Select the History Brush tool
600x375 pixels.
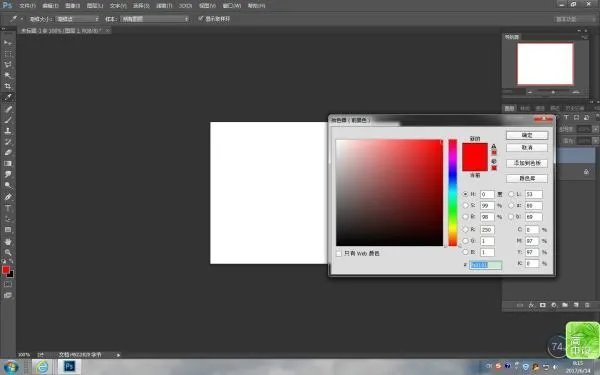(x=8, y=142)
